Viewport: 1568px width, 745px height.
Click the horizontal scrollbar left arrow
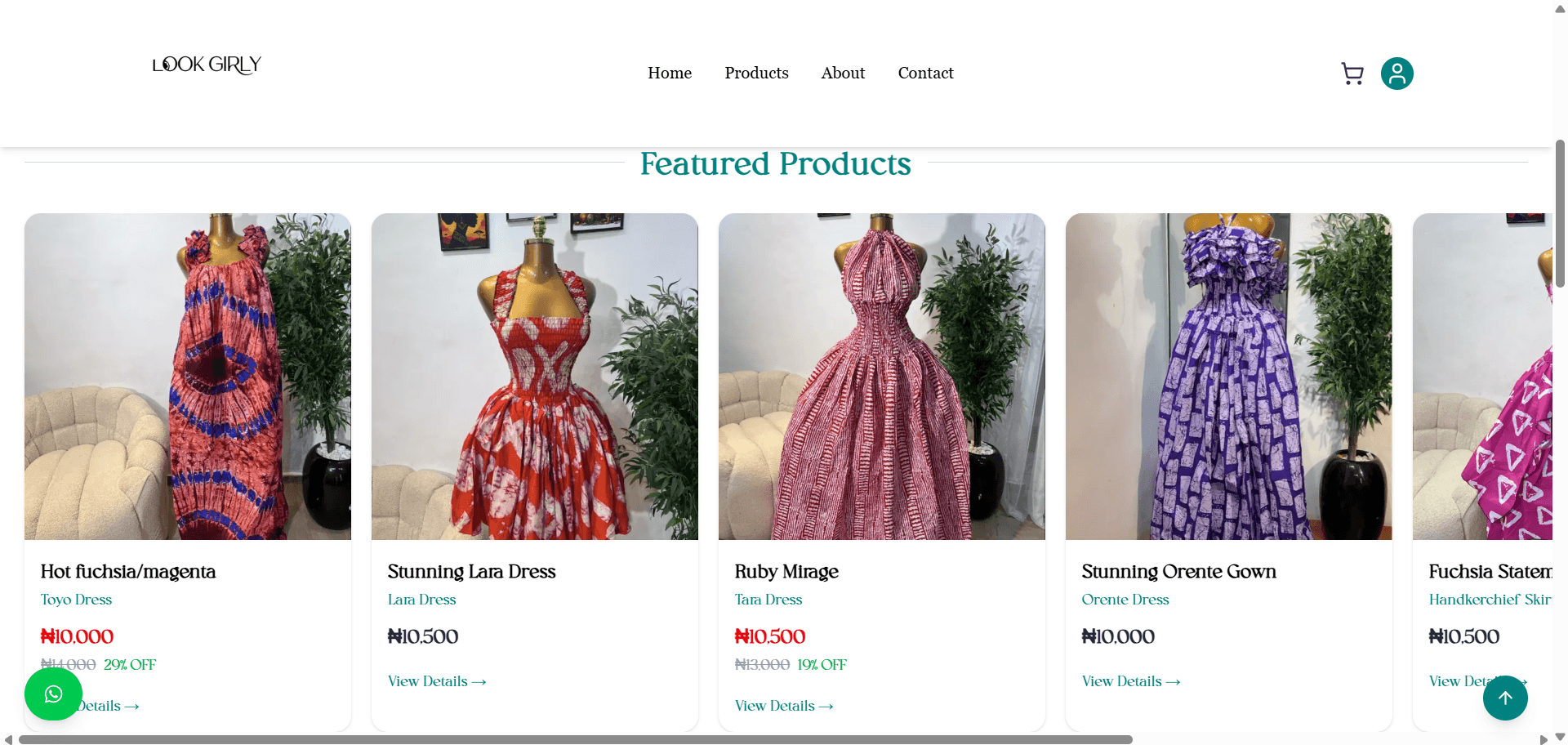coord(8,739)
